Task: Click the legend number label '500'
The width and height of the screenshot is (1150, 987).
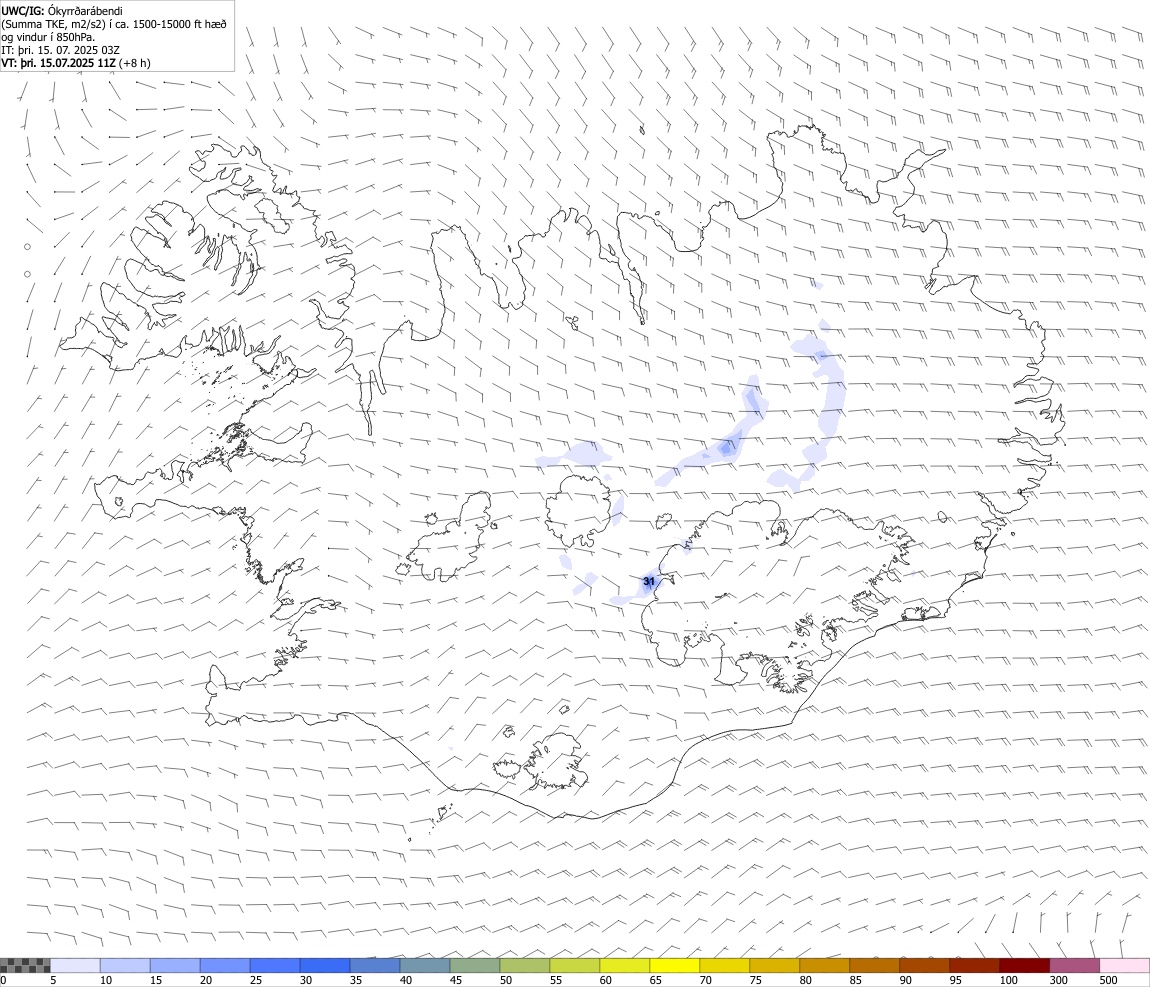Action: click(x=1108, y=980)
